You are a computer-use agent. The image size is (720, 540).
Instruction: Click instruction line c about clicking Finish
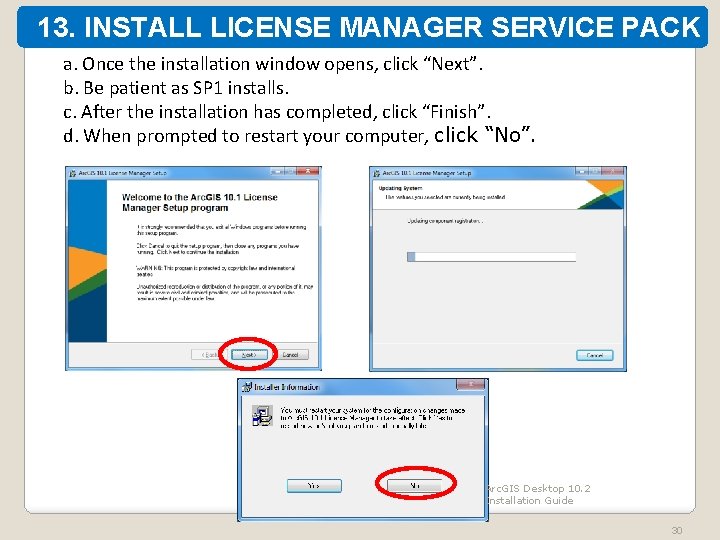coord(277,112)
